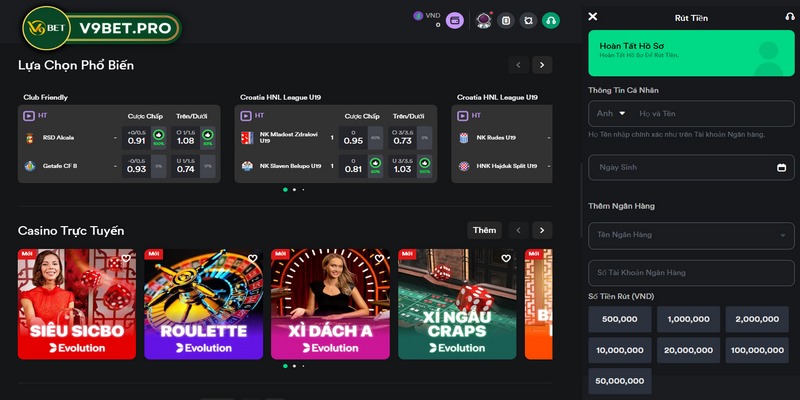The width and height of the screenshot is (800, 400).
Task: Select the 20,000,000 withdrawal amount
Action: click(688, 350)
